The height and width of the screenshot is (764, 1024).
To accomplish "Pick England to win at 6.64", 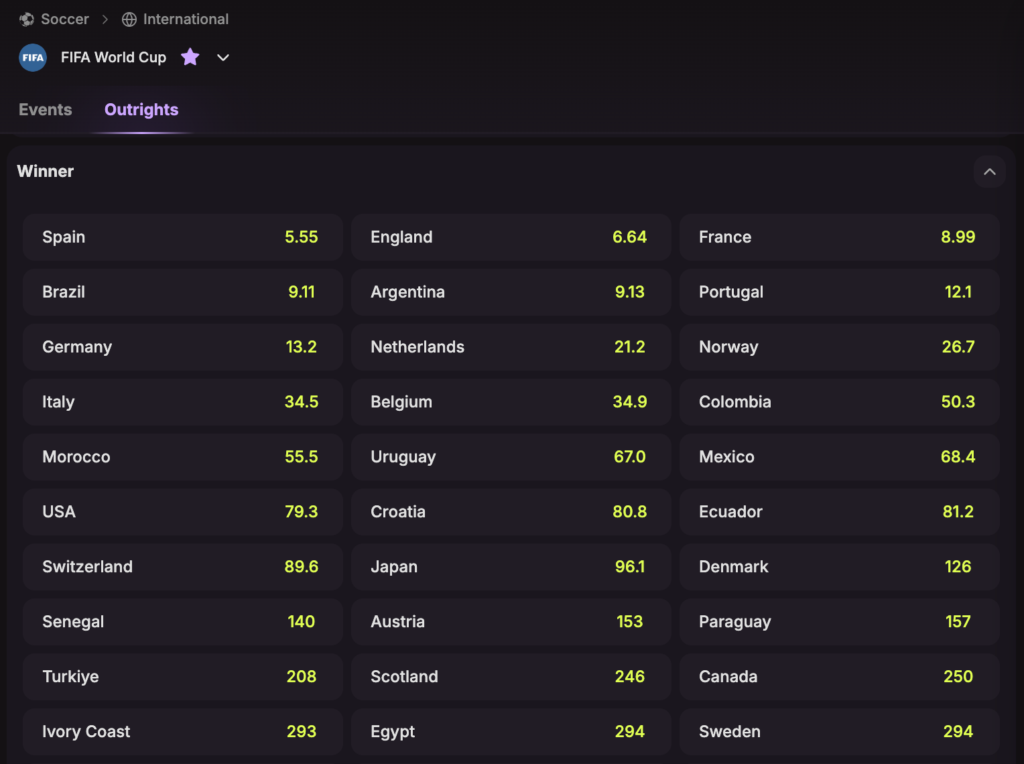I will pyautogui.click(x=510, y=237).
